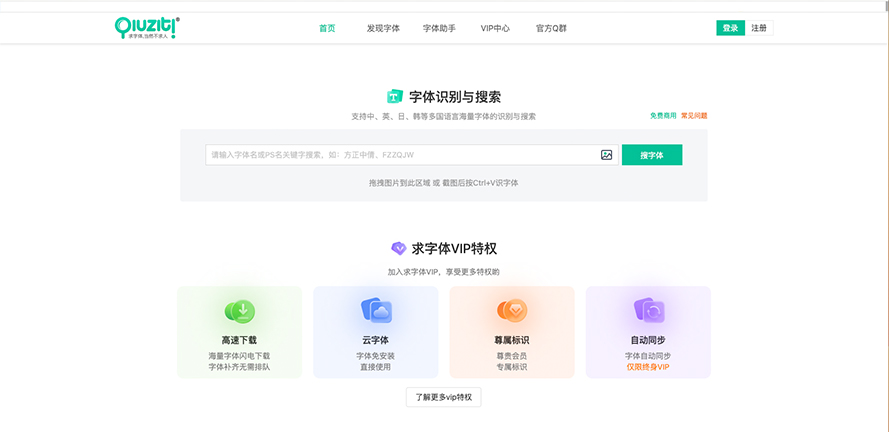889x432 pixels.
Task: Click the 字体识别与搜索 heading
Action: click(x=455, y=97)
